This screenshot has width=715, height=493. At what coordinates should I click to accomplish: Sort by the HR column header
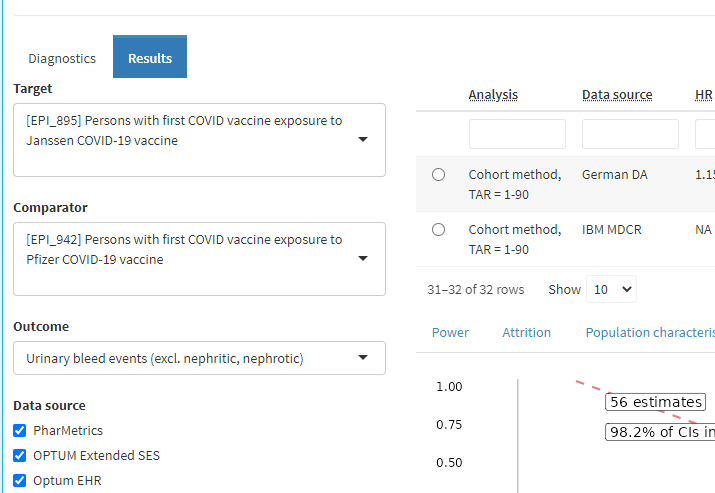tap(704, 95)
